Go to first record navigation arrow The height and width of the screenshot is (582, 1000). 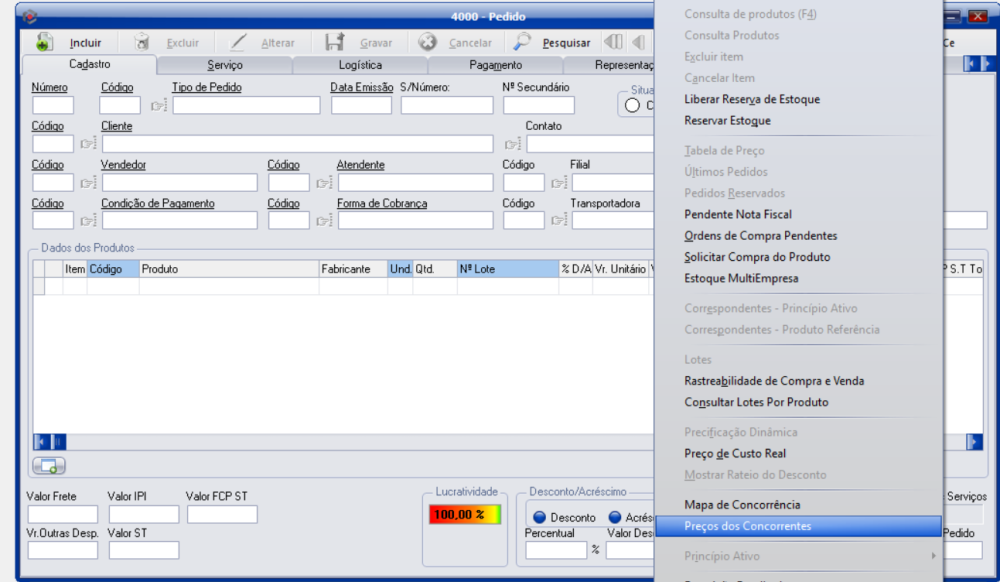pyautogui.click(x=613, y=43)
